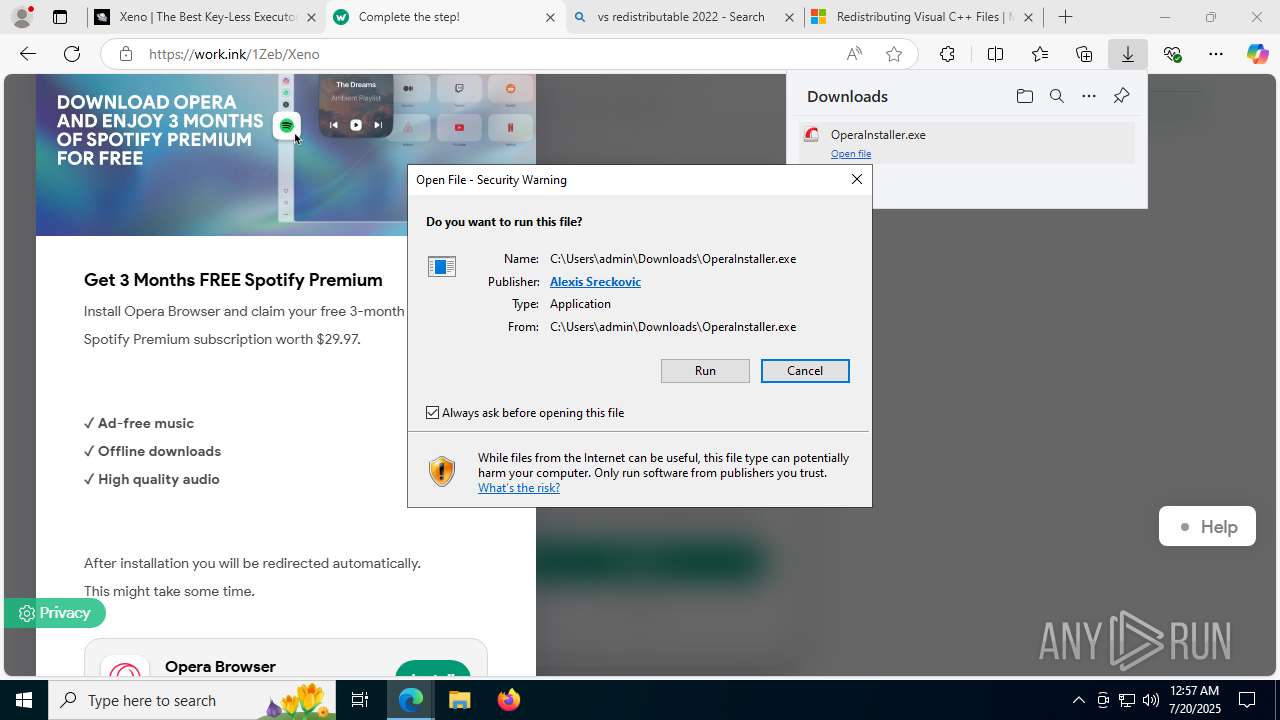This screenshot has width=1280, height=720.
Task: Close the Complete the step tab
Action: click(550, 17)
